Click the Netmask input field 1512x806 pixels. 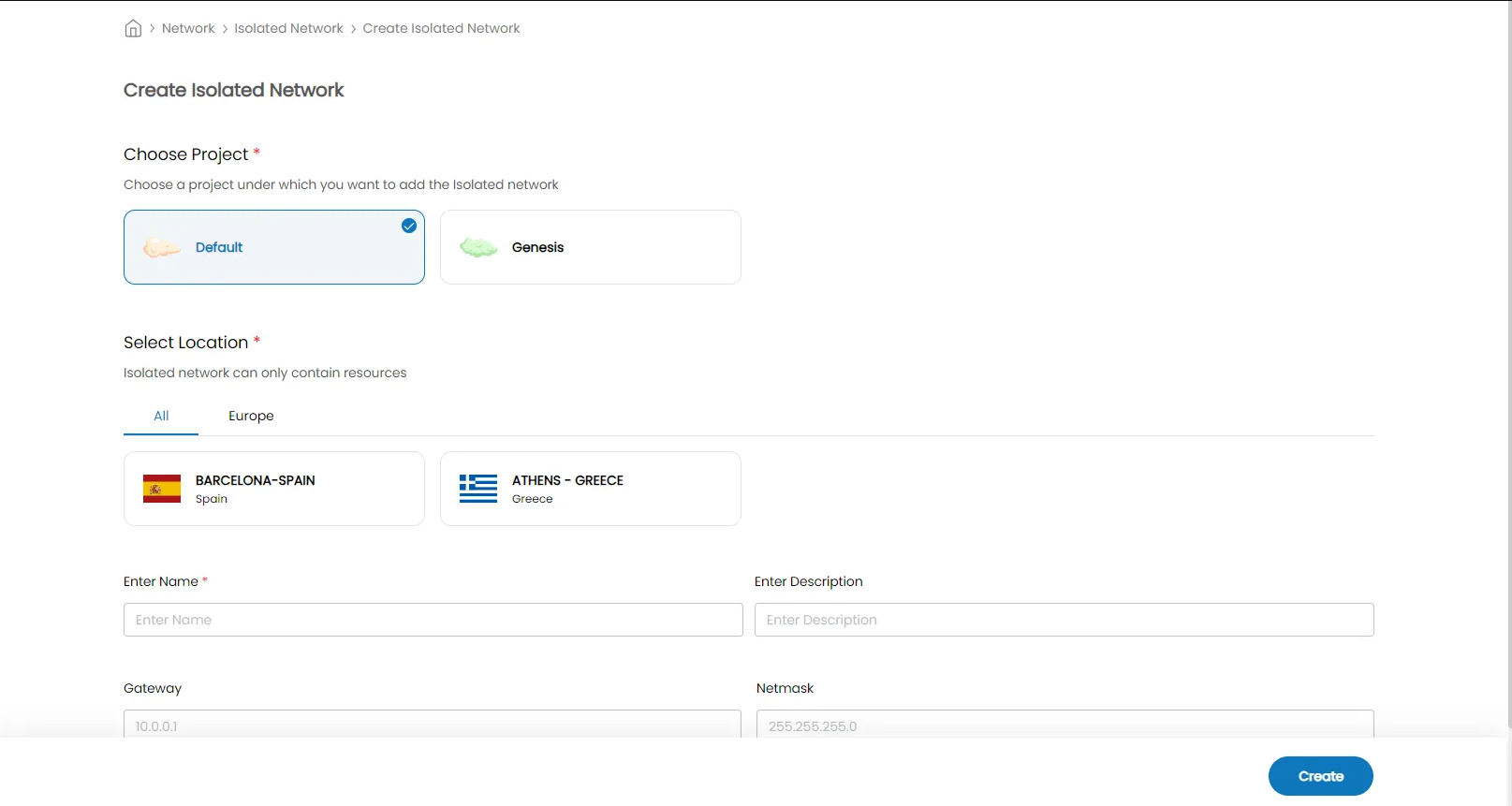point(1064,725)
